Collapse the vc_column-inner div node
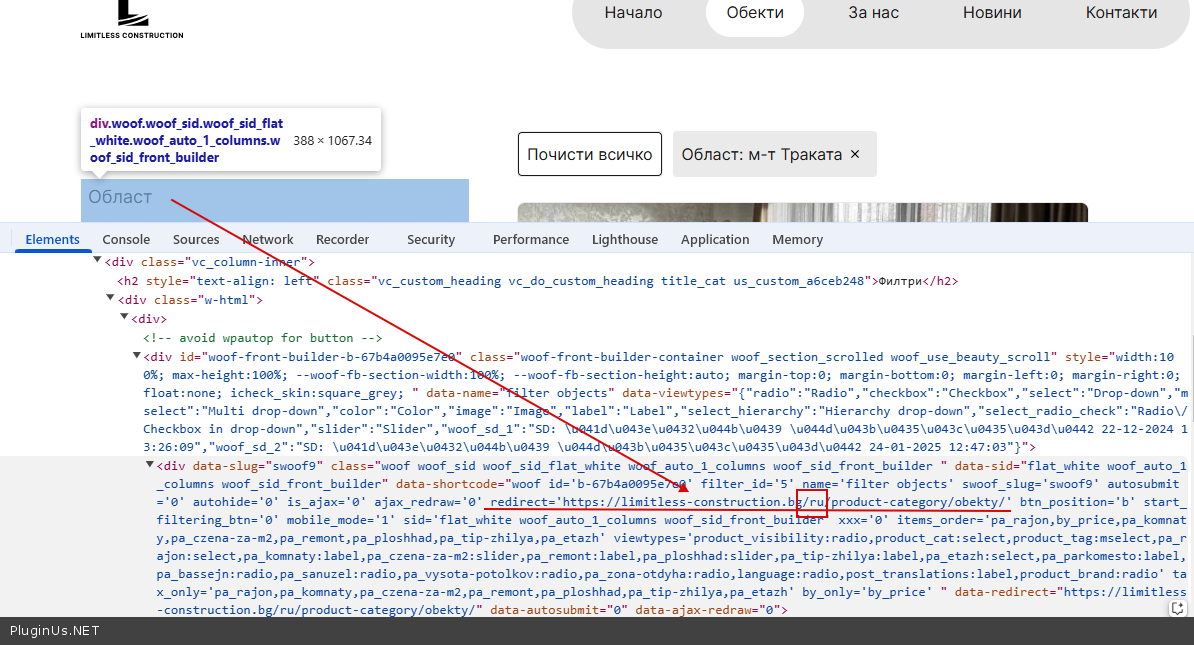 pos(98,262)
